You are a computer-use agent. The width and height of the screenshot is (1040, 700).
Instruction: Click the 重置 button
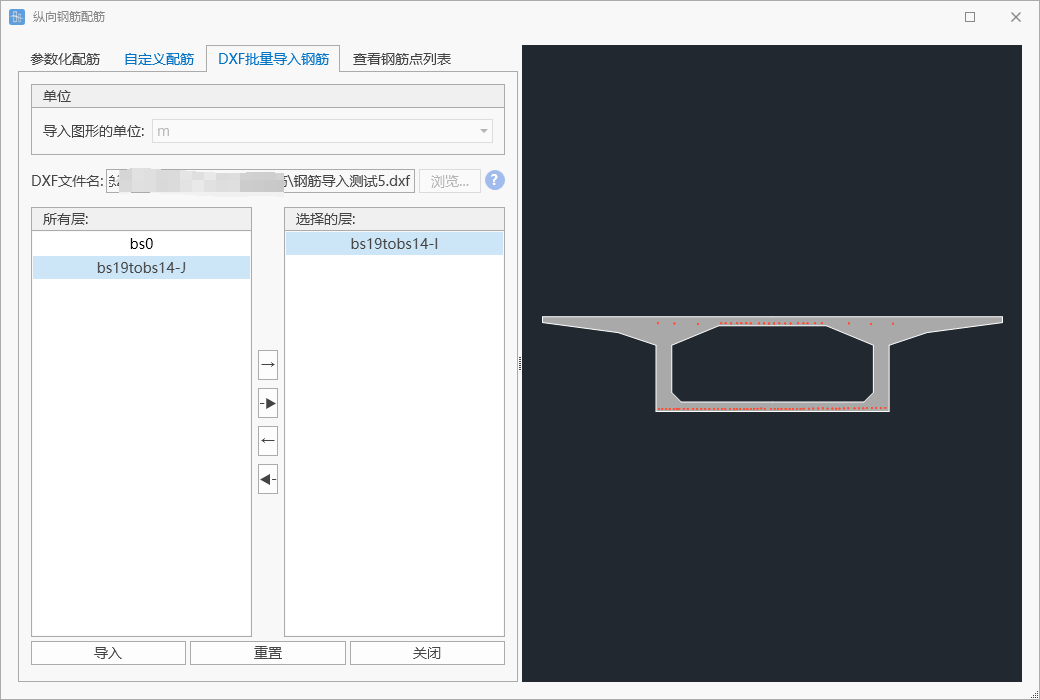[268, 653]
